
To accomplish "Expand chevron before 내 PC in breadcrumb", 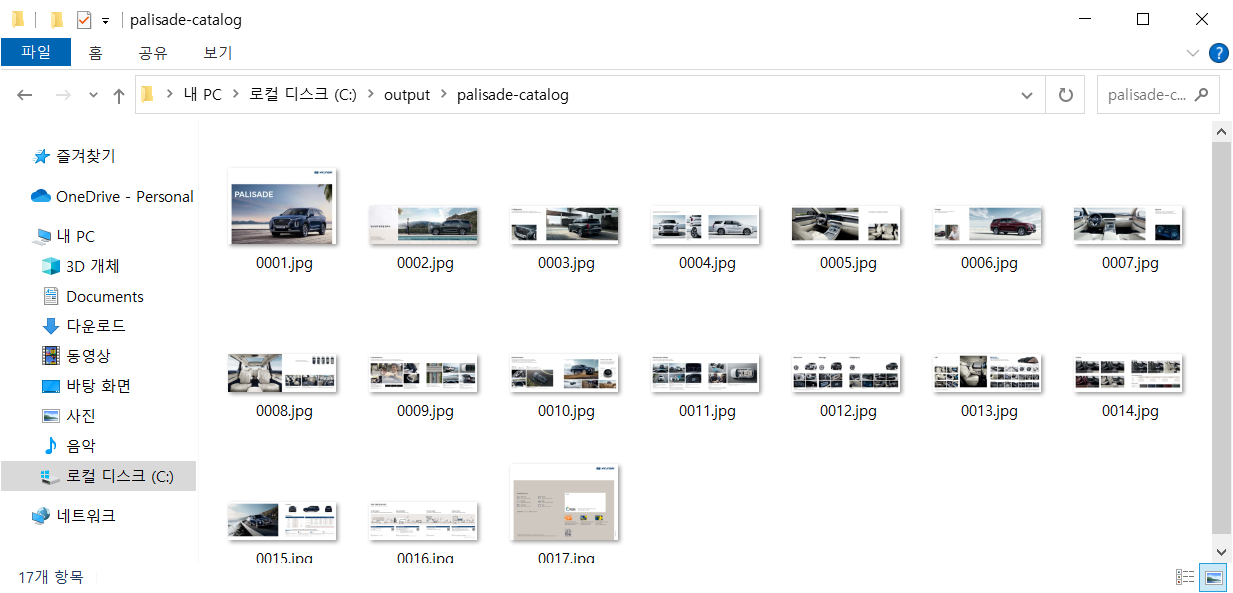I will click(x=169, y=95).
